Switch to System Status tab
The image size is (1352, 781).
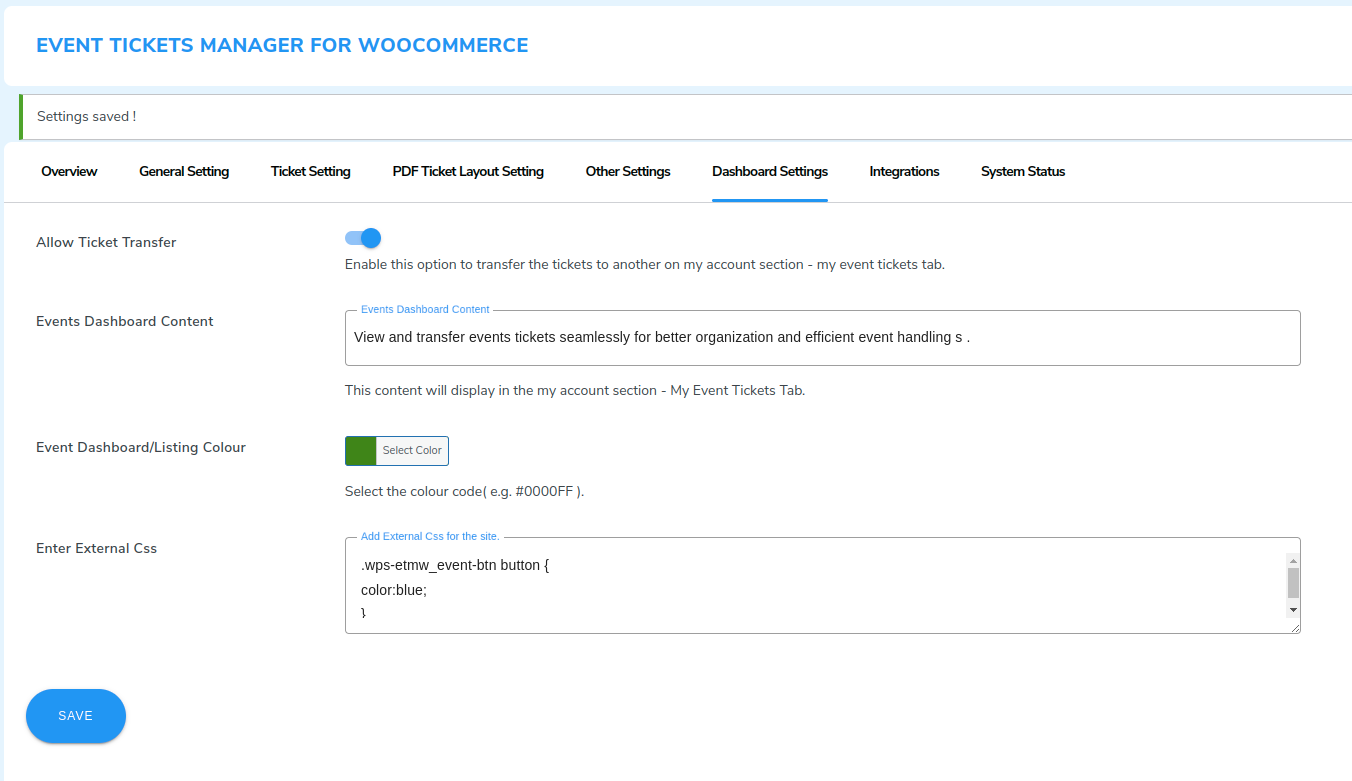tap(1023, 171)
